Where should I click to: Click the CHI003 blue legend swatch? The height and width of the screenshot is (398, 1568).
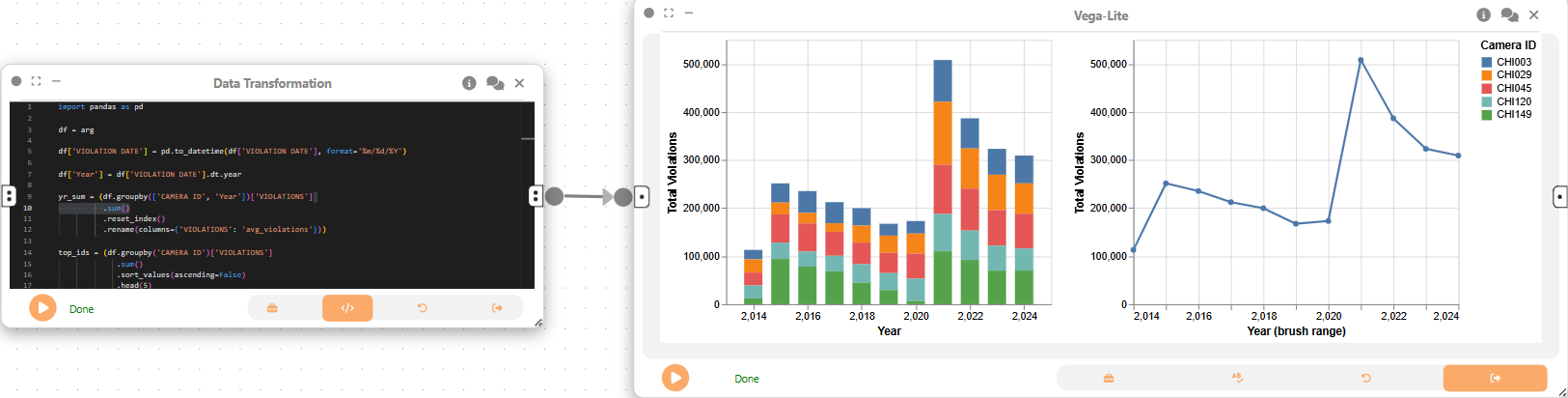[x=1487, y=62]
